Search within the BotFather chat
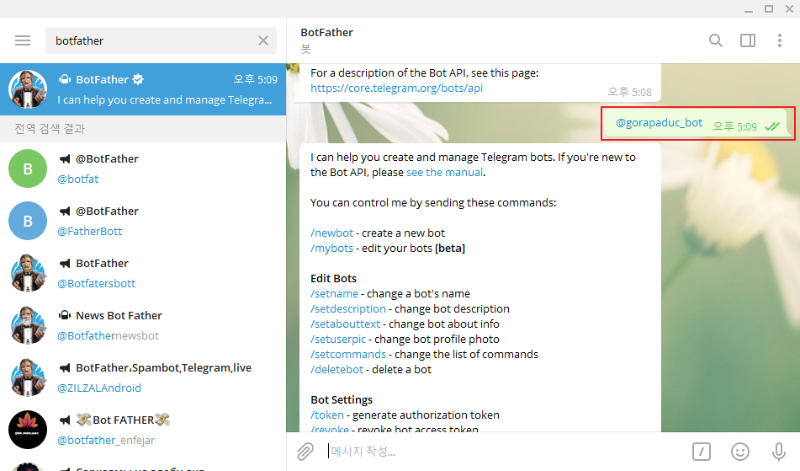 pos(715,41)
